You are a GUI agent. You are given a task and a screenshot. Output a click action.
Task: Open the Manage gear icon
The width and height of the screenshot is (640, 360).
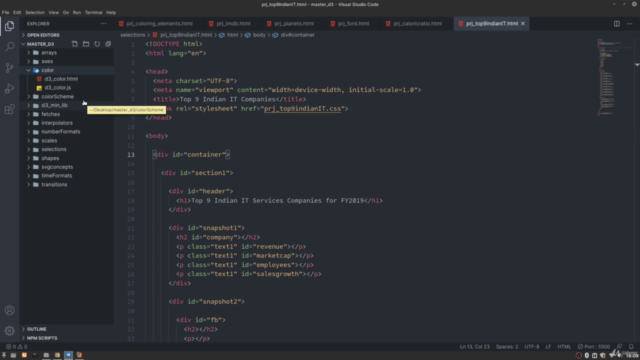click(x=9, y=331)
